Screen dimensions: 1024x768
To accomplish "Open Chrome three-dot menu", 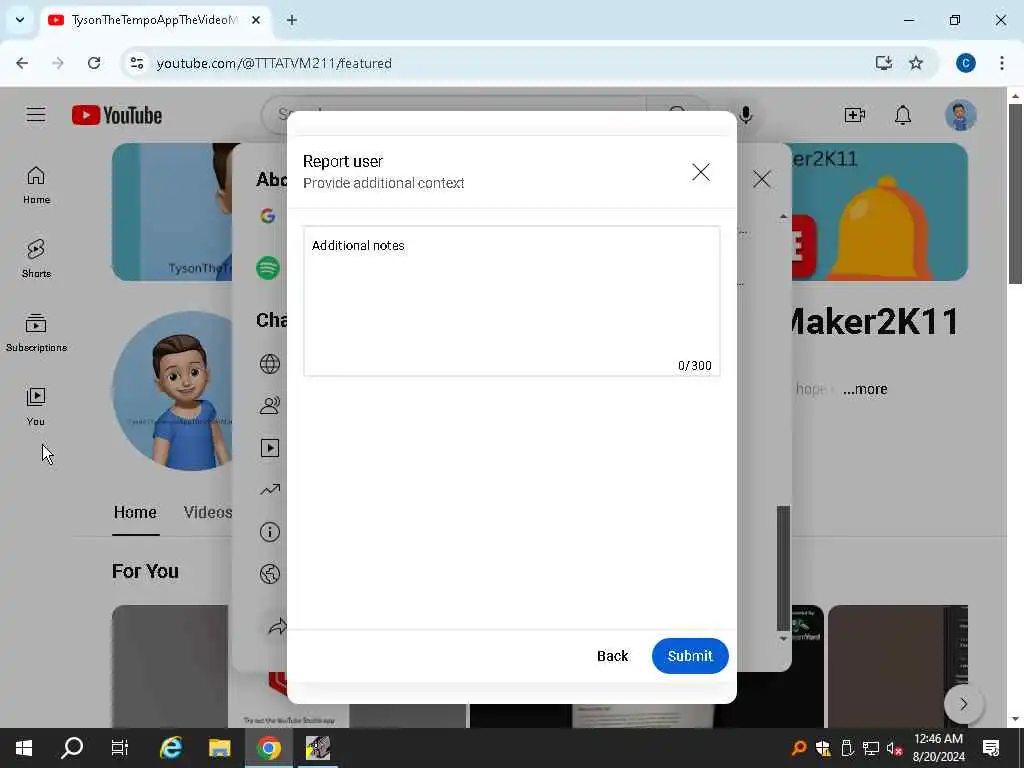I will (1001, 63).
